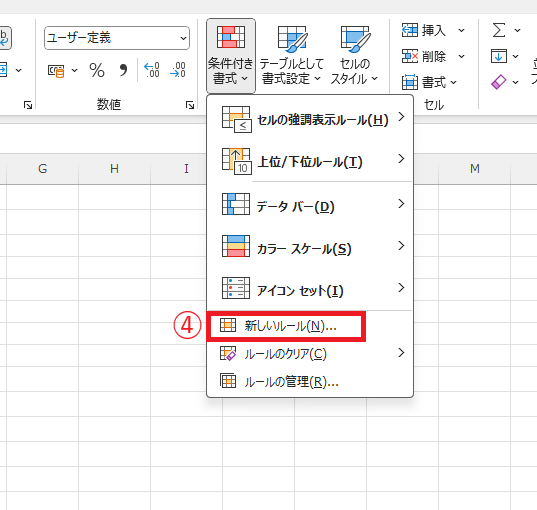
Task: Click the 新しいルール grid icon
Action: (x=228, y=325)
